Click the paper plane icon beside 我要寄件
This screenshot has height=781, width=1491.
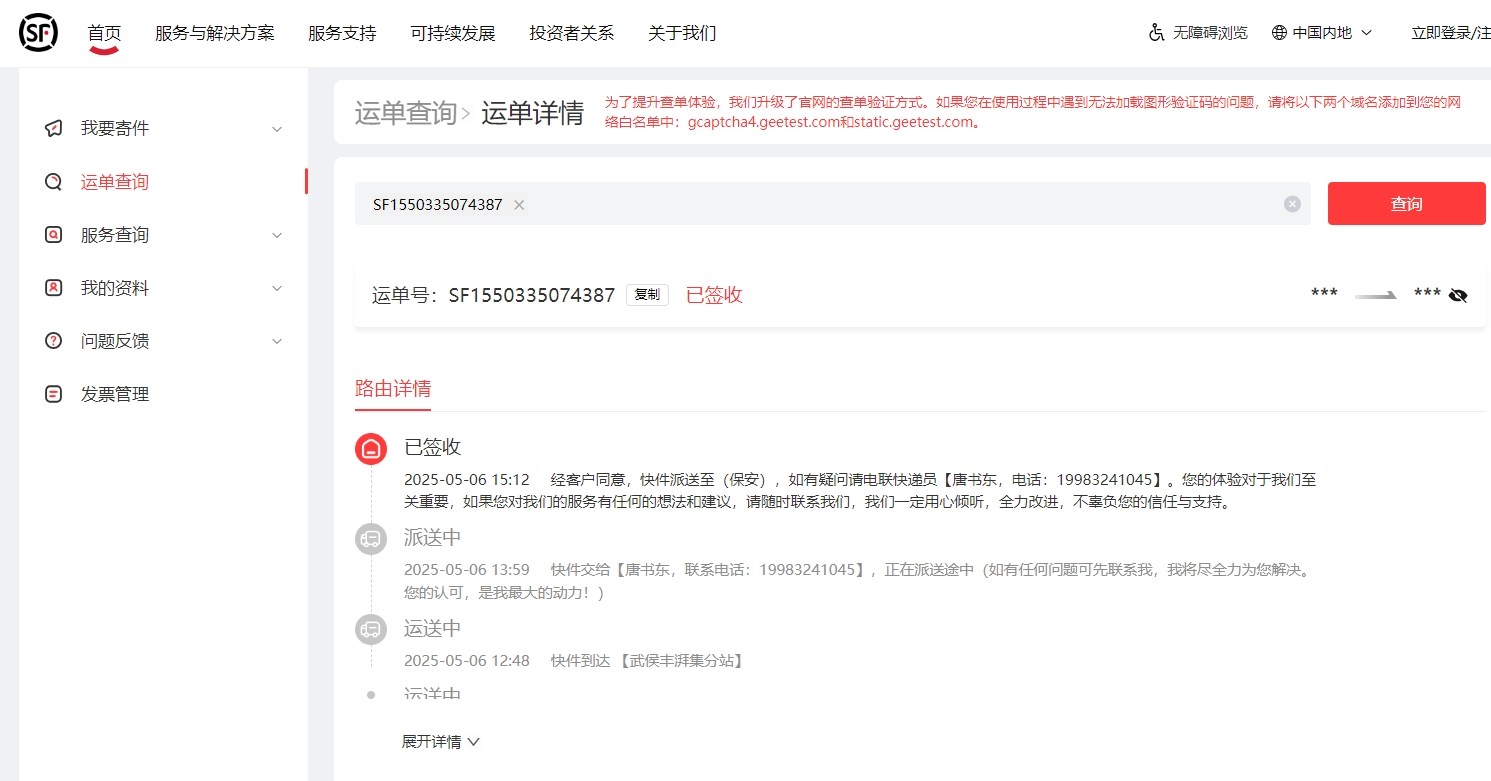click(x=54, y=129)
